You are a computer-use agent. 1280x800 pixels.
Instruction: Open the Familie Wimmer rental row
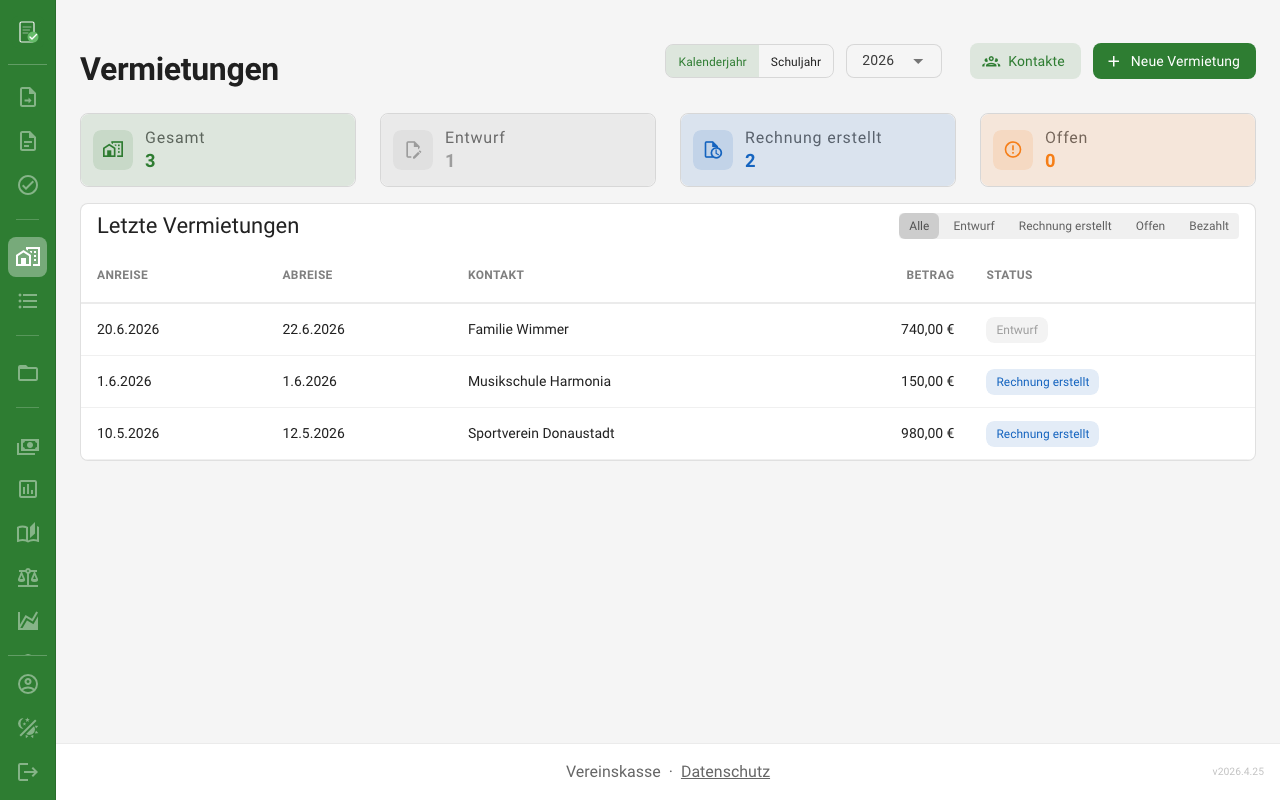coord(518,329)
